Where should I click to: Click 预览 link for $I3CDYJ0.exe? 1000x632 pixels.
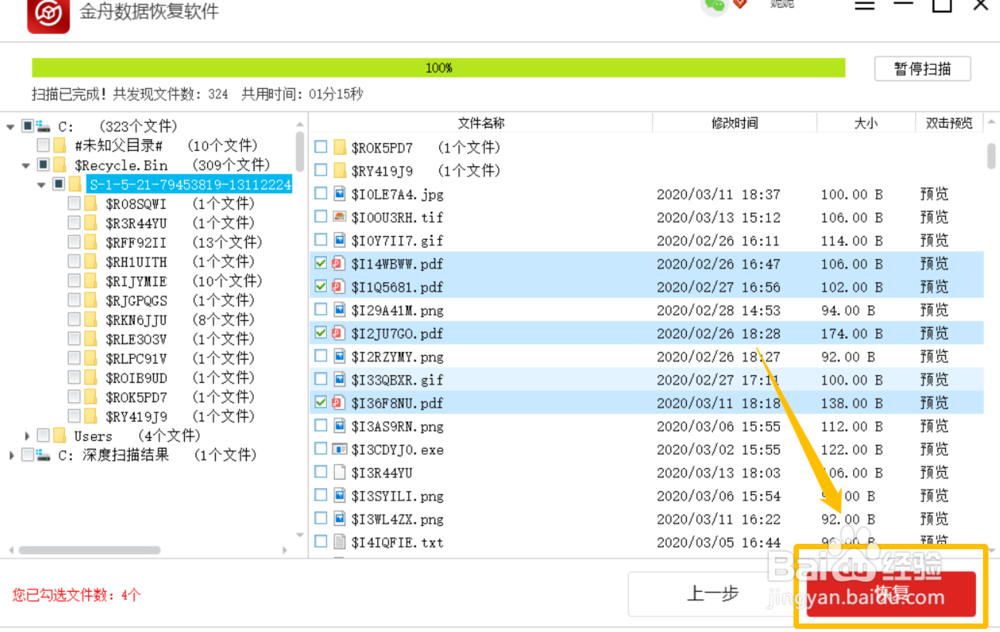point(934,450)
